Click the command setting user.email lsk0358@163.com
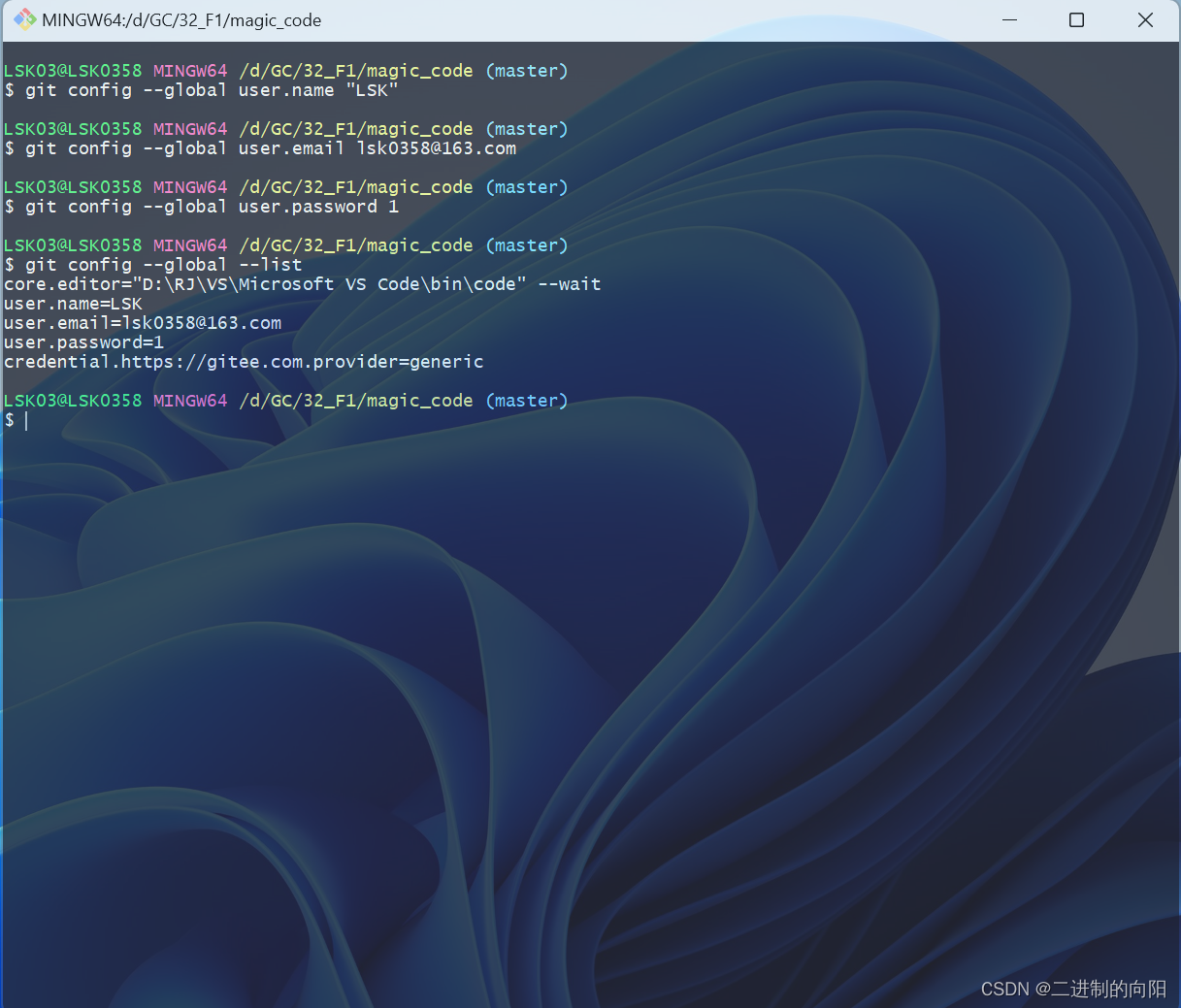Viewport: 1181px width, 1008px height. pos(271,148)
